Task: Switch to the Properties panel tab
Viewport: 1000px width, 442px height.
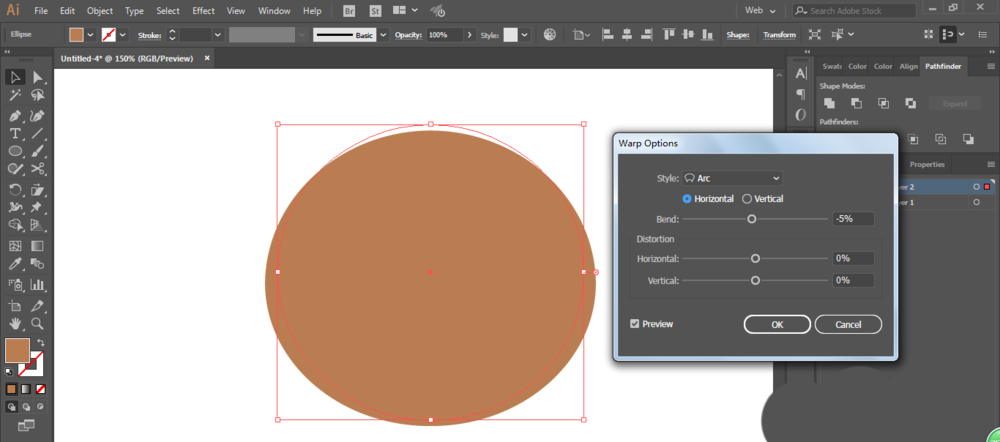Action: (927, 164)
